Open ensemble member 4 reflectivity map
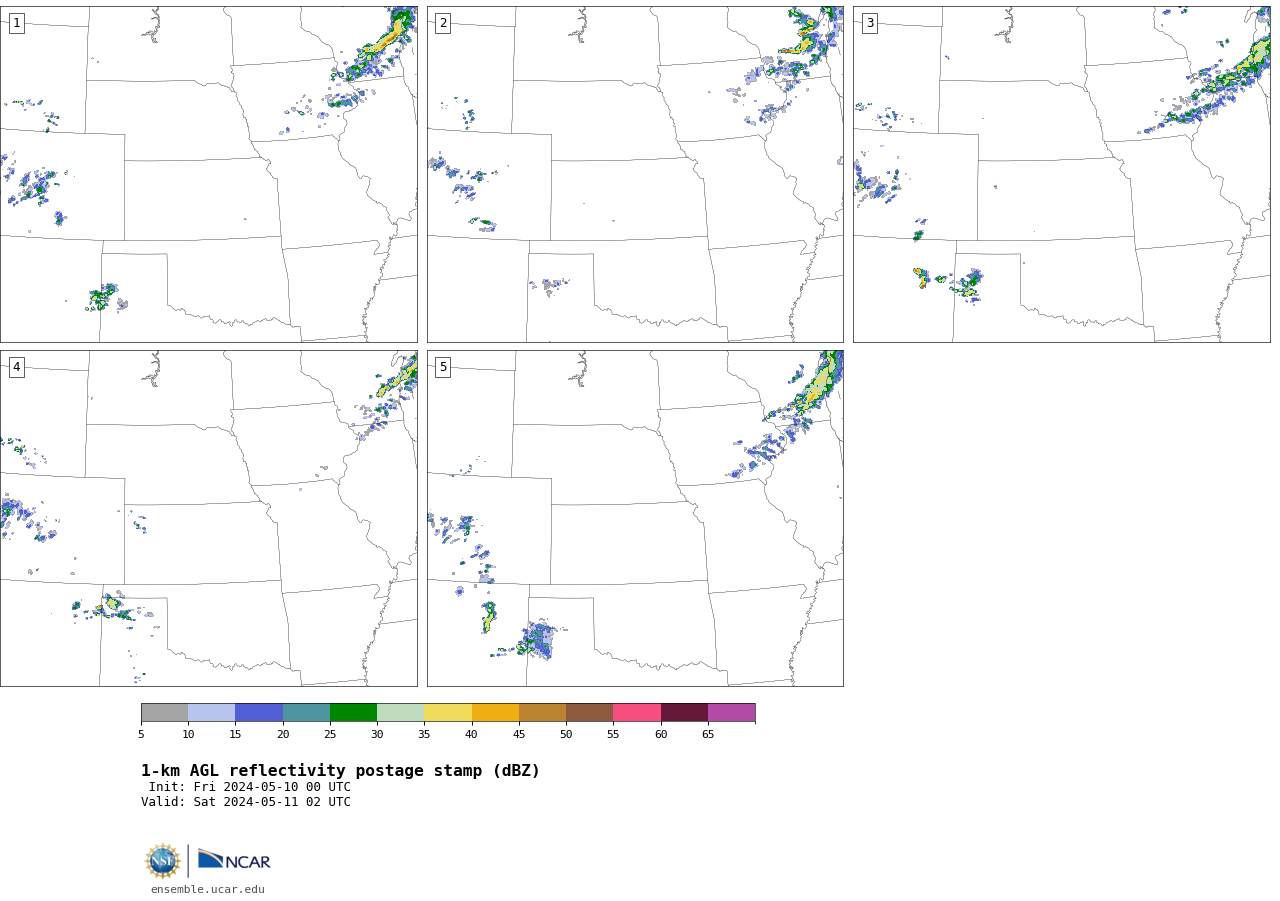1280x901 pixels. 208,518
